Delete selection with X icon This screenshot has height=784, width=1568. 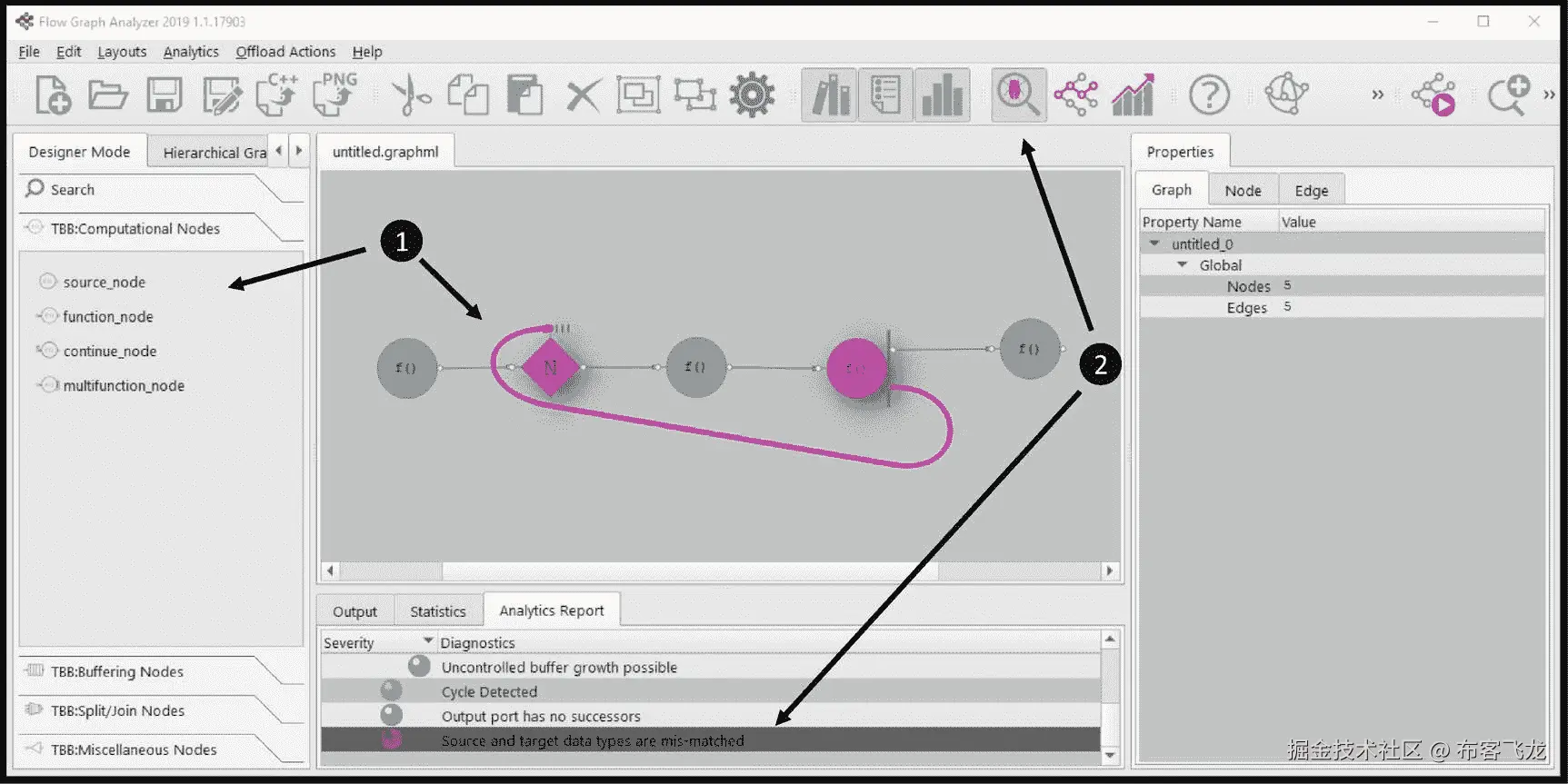pyautogui.click(x=583, y=95)
